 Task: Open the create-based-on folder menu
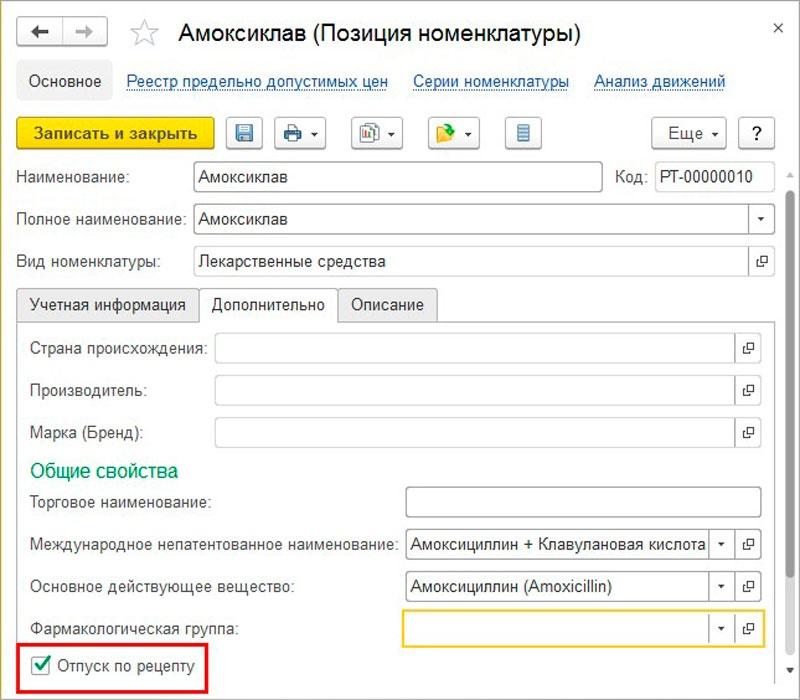(x=454, y=133)
